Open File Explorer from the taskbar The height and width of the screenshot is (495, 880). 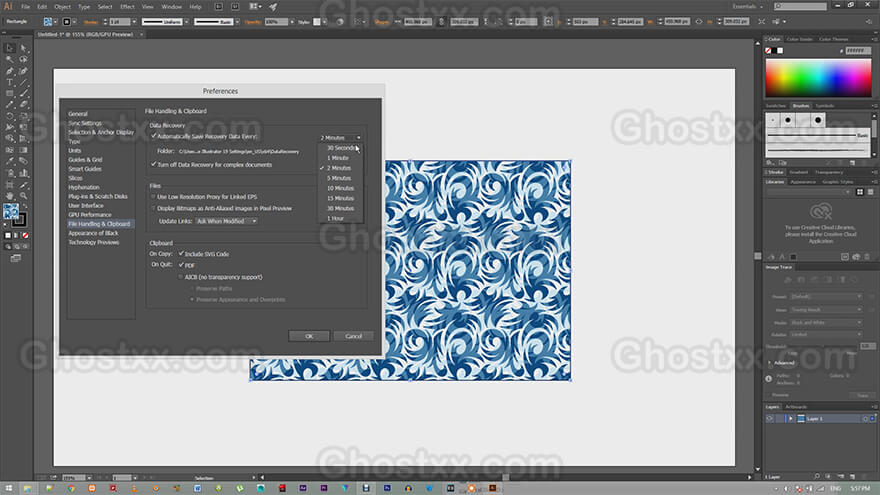pyautogui.click(x=27, y=488)
